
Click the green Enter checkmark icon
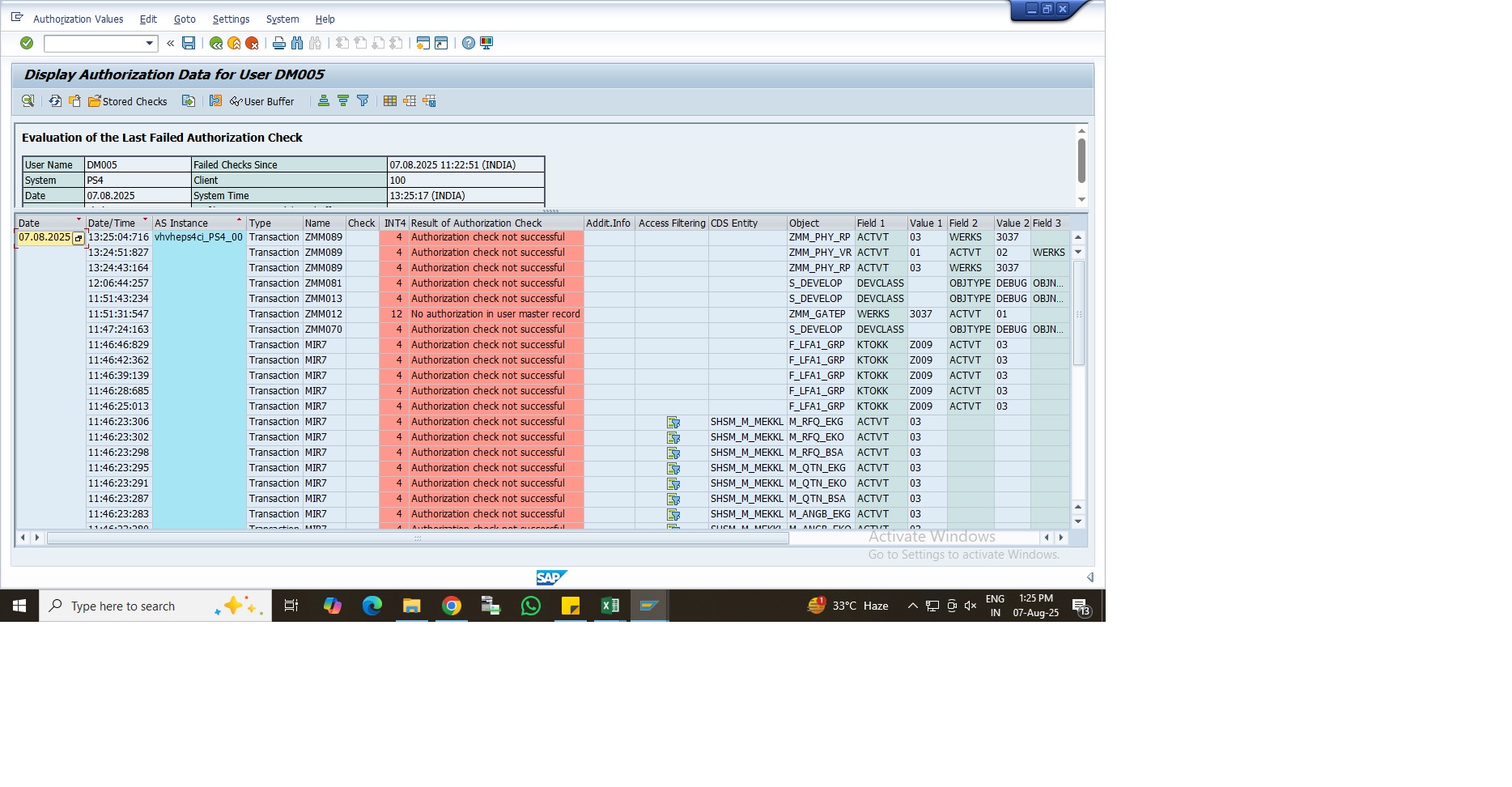(x=27, y=43)
